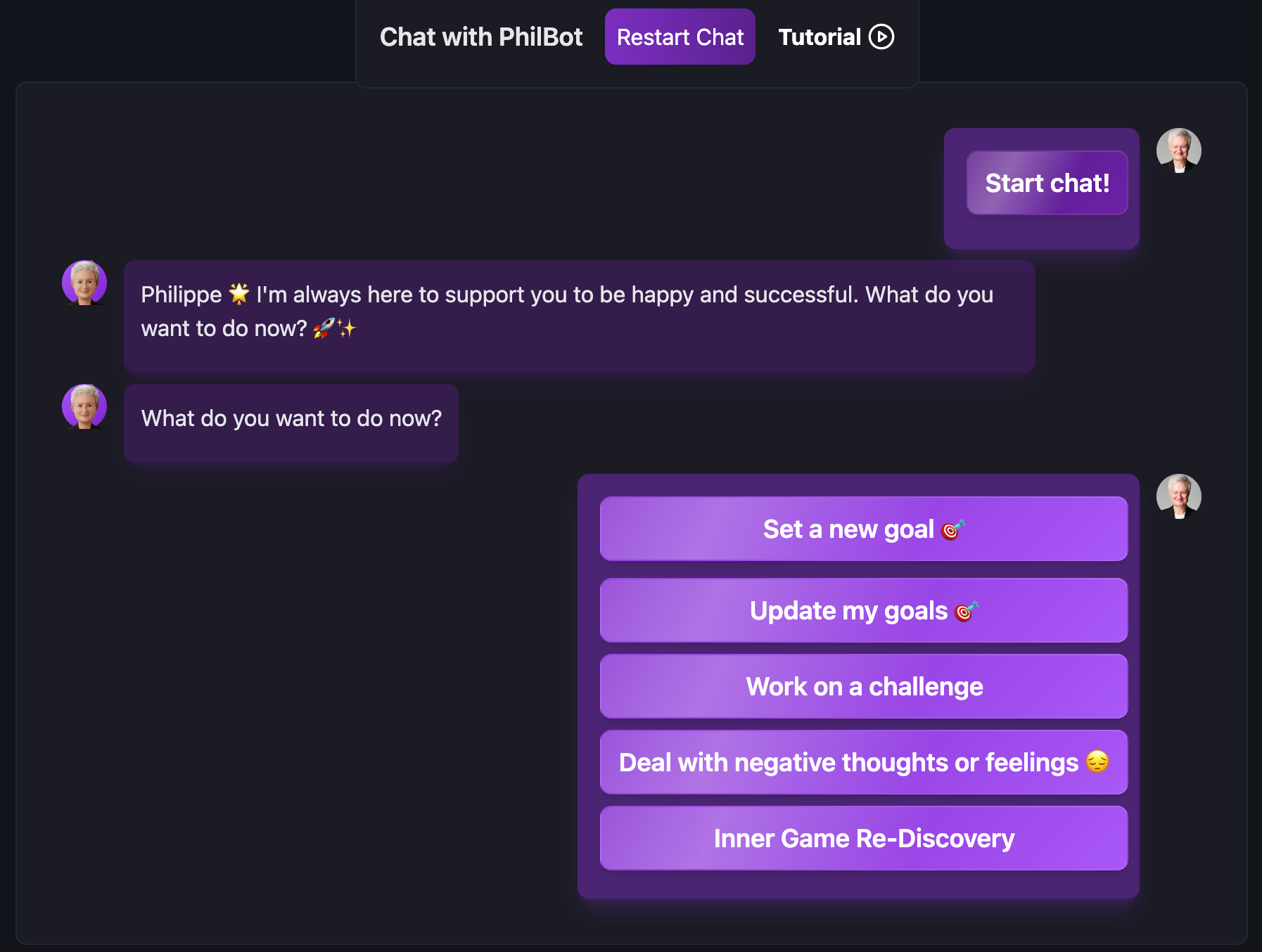Click the user avatar beside the options menu

[1179, 496]
